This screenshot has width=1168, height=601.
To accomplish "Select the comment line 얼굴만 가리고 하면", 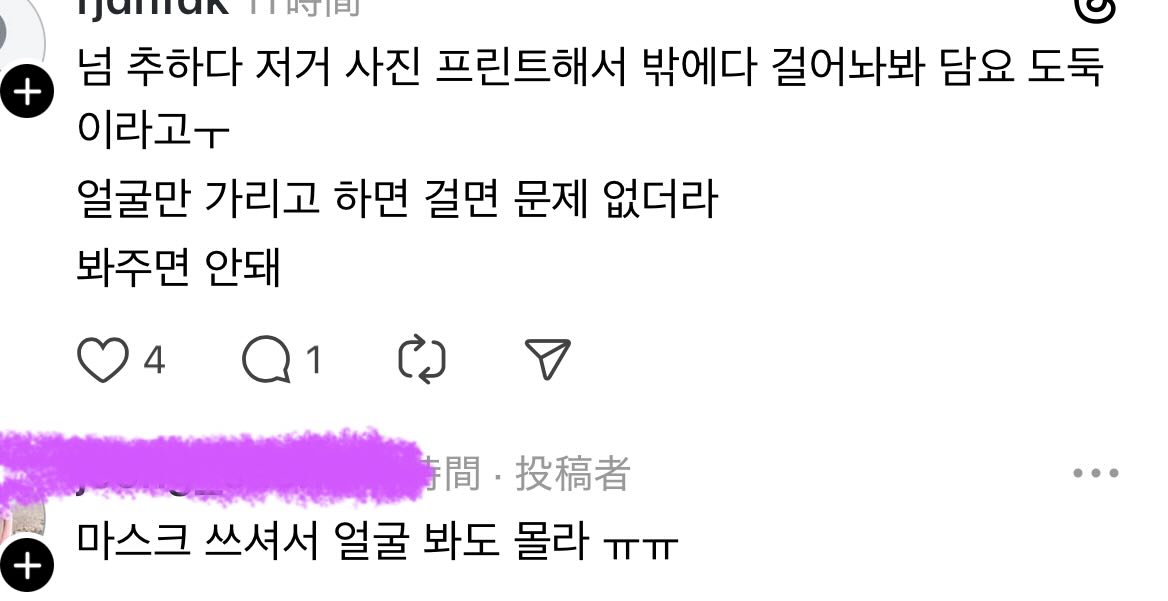I will tap(397, 200).
